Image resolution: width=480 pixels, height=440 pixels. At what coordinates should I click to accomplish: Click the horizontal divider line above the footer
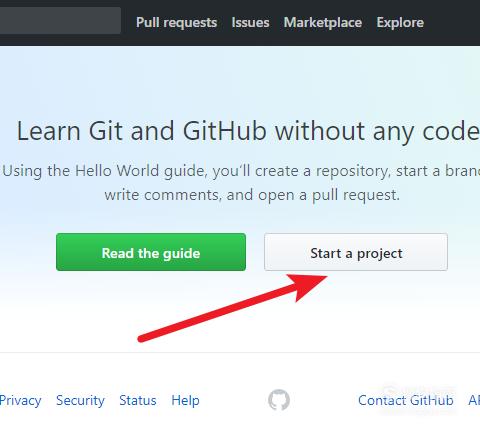click(x=240, y=352)
